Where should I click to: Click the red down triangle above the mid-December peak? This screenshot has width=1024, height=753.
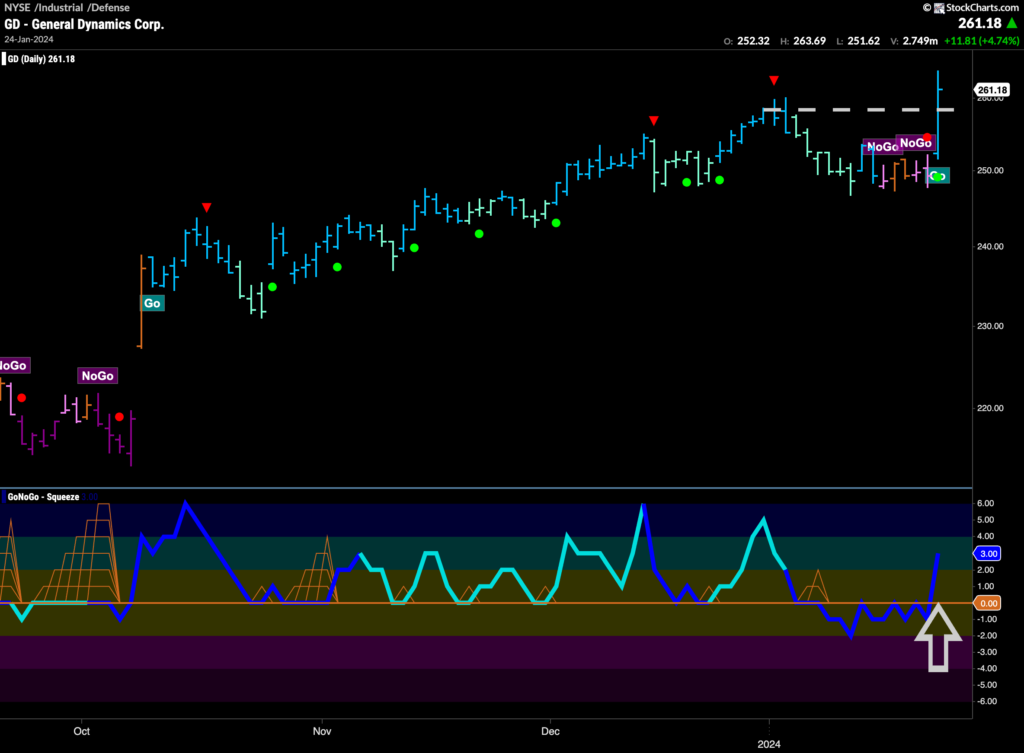tap(653, 121)
